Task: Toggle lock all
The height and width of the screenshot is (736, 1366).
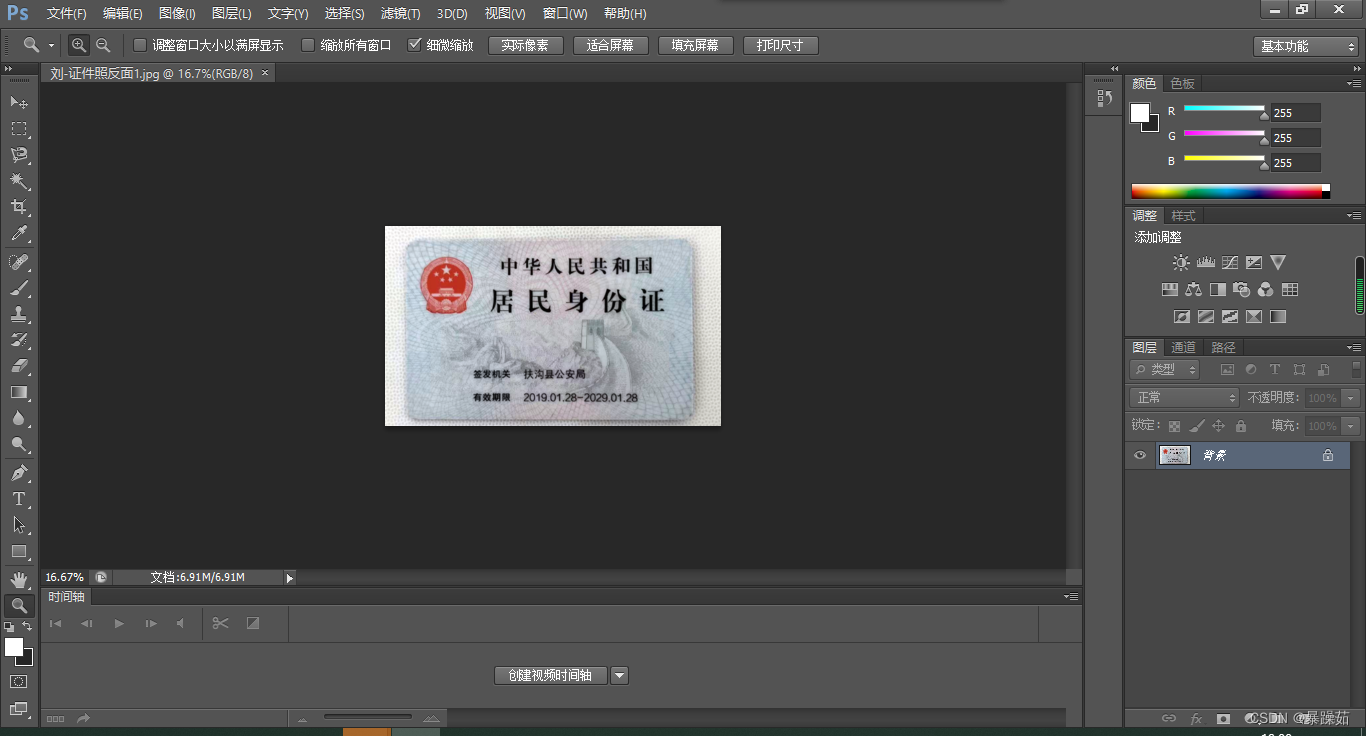Action: (1241, 426)
